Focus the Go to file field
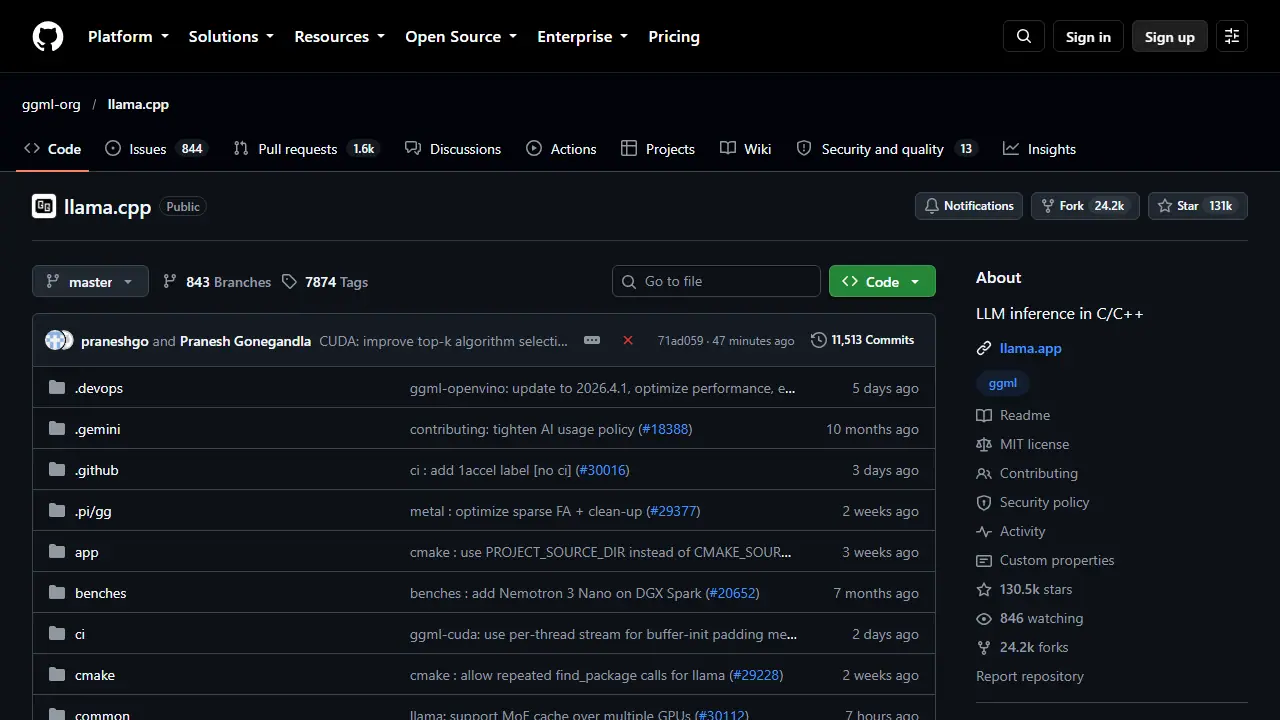Viewport: 1280px width, 720px height. [x=716, y=281]
